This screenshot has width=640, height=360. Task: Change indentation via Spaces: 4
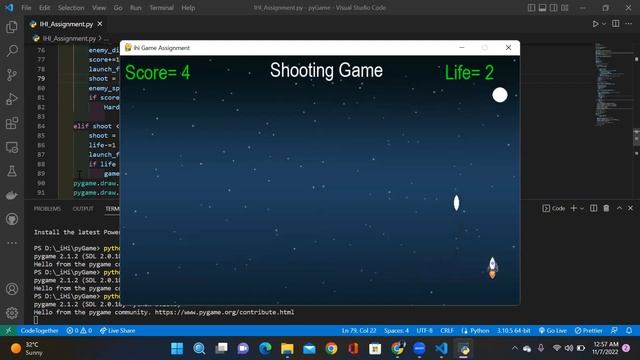click(396, 331)
